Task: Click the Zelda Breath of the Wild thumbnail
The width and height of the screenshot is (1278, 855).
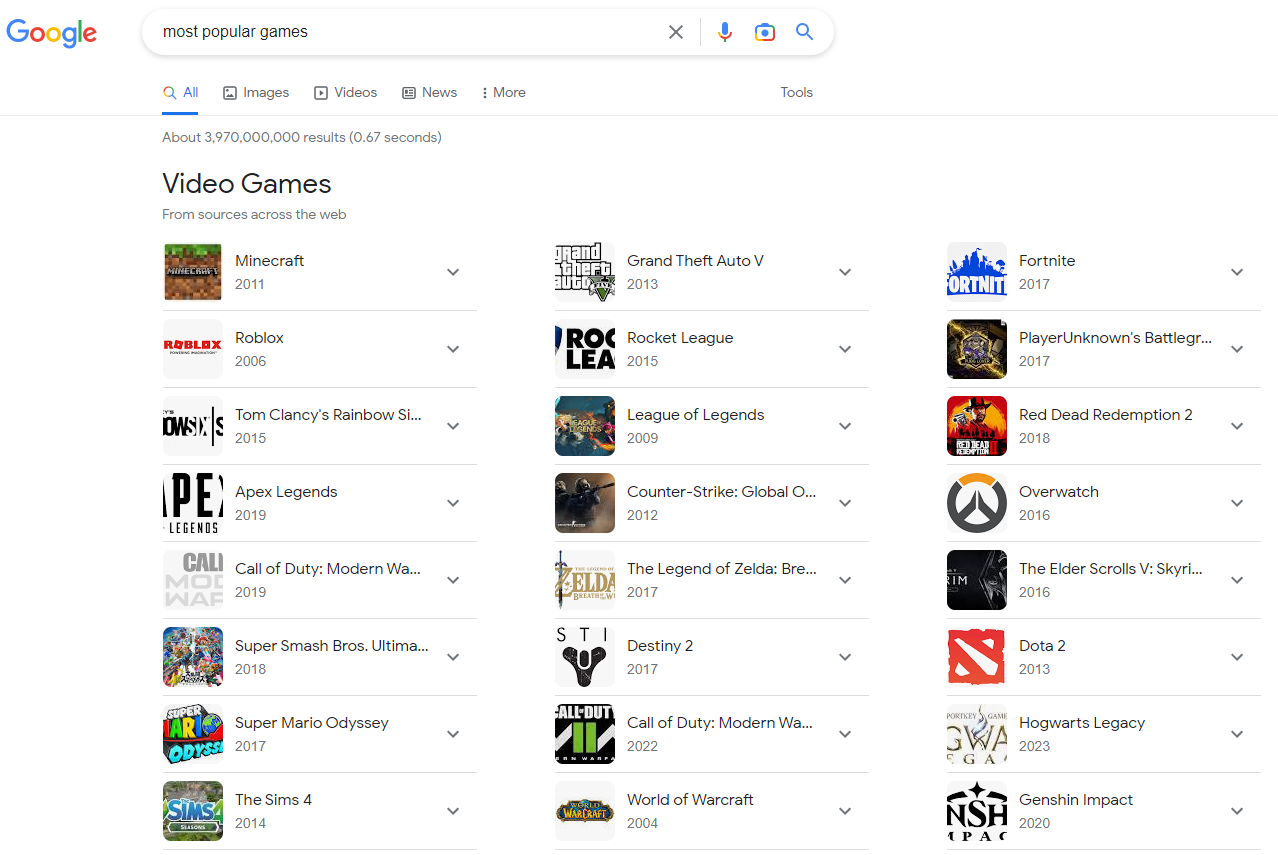Action: point(585,580)
